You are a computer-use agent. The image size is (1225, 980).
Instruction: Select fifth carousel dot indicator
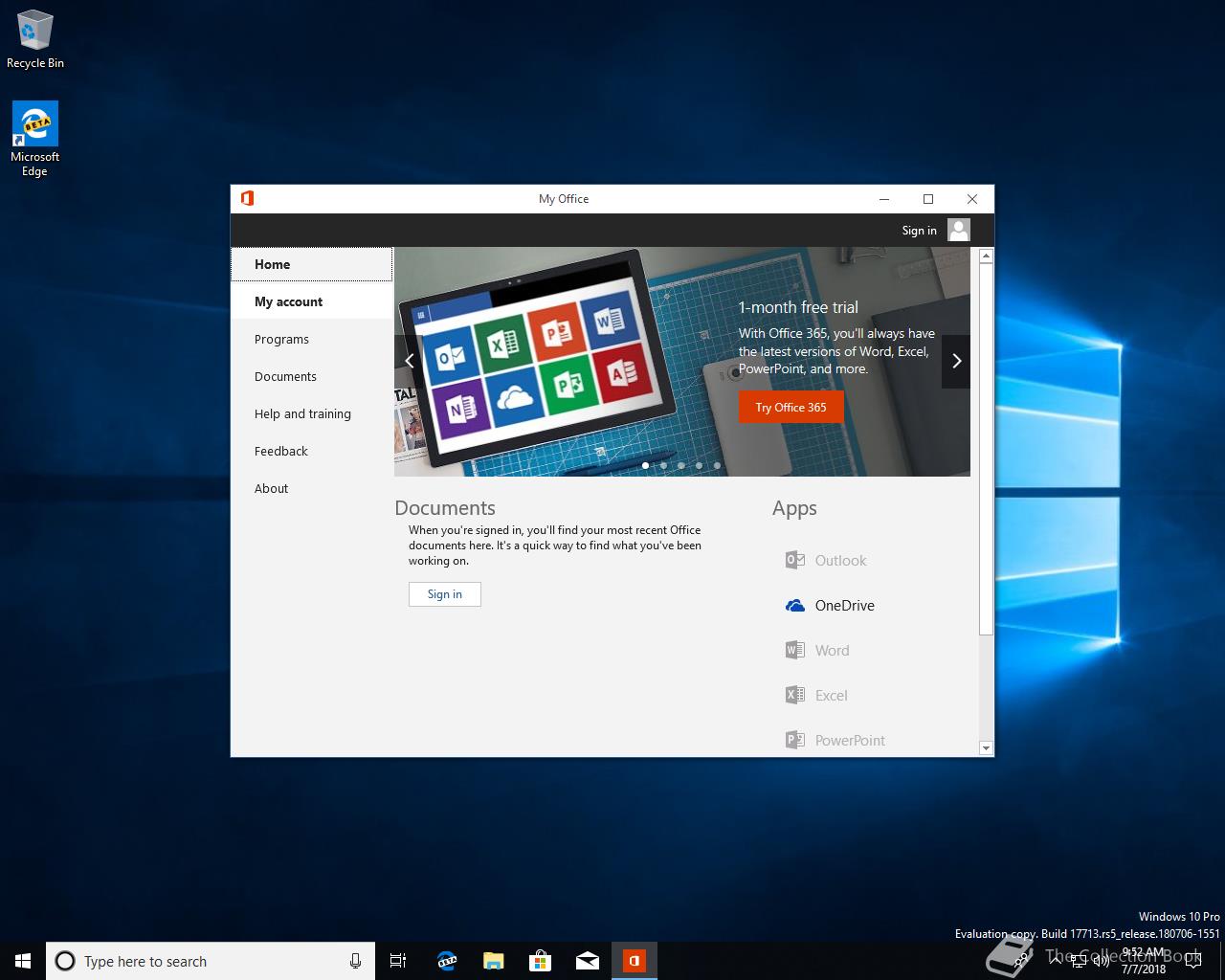[x=717, y=466]
